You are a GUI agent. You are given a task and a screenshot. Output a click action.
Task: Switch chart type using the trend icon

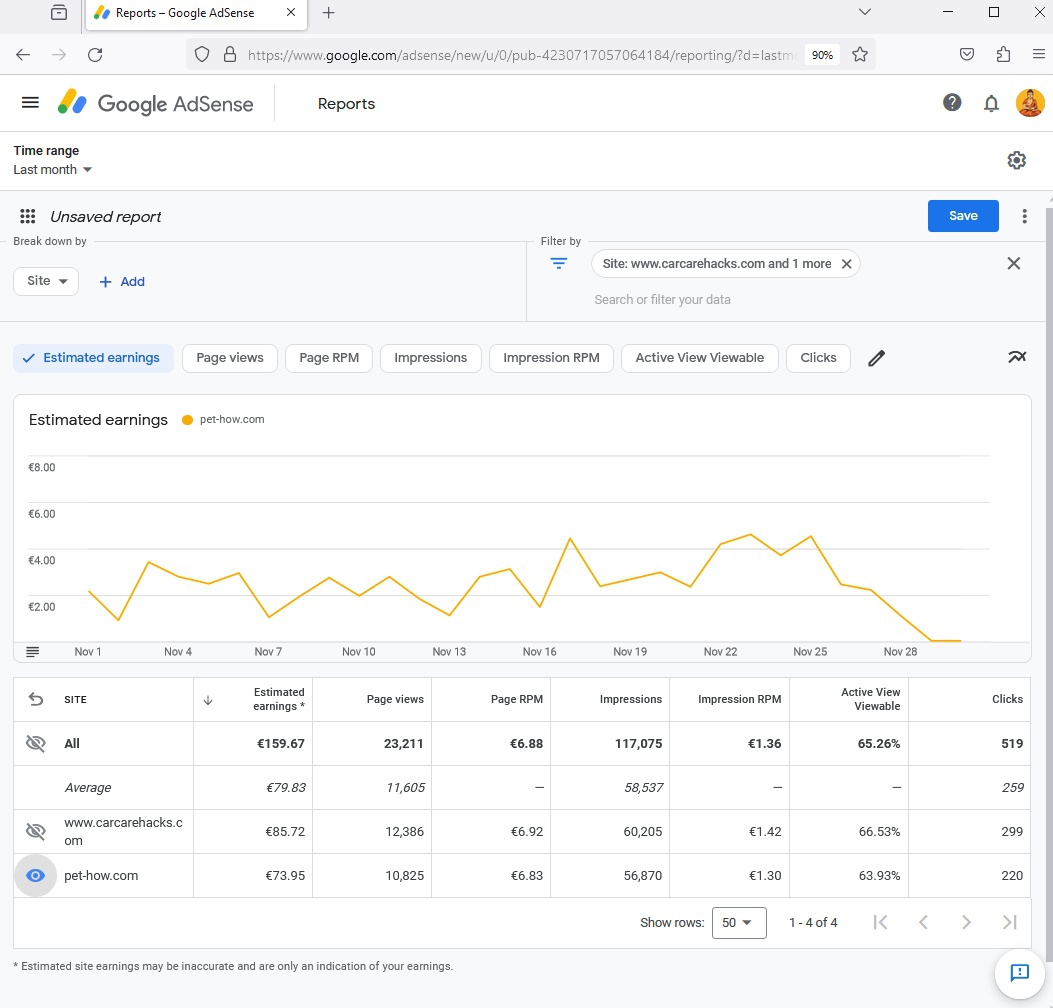pos(1017,357)
